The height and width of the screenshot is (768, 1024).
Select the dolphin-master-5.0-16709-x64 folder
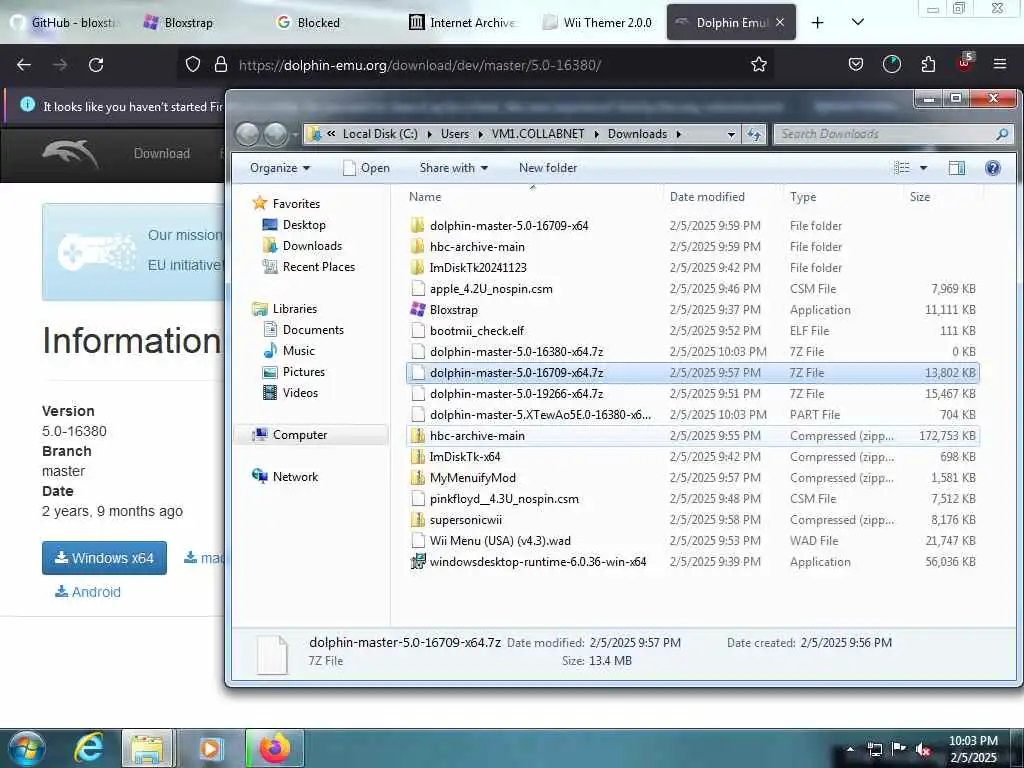pos(692,225)
